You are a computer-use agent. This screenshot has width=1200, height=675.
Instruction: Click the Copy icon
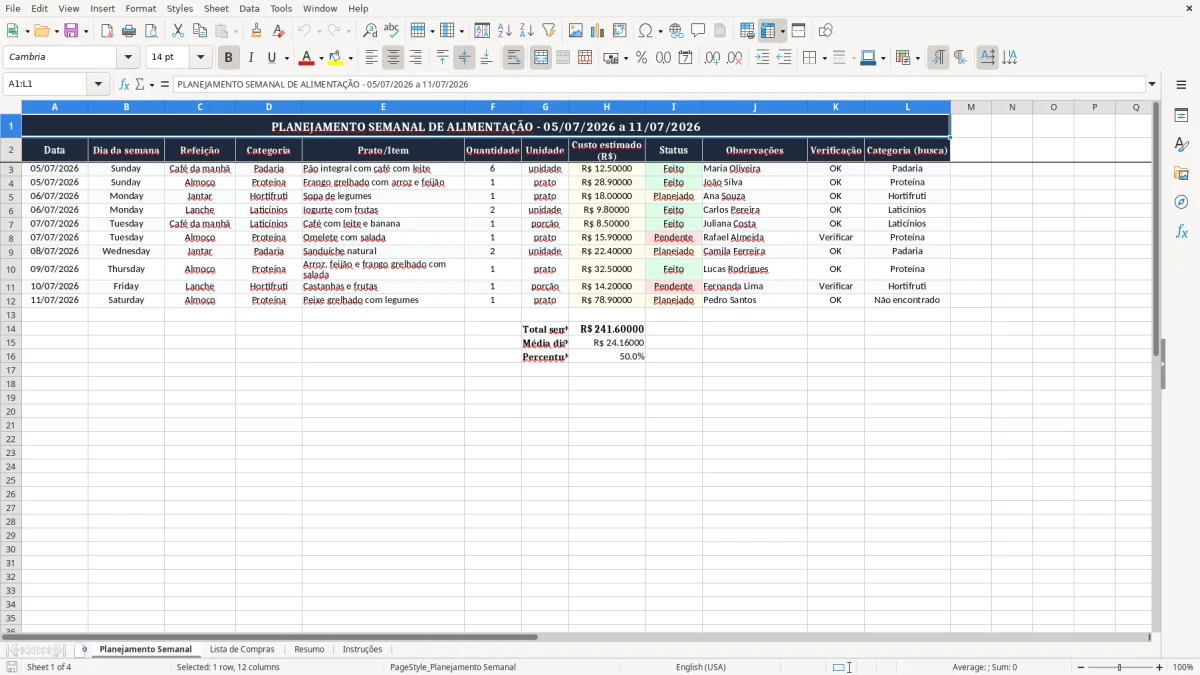click(200, 31)
